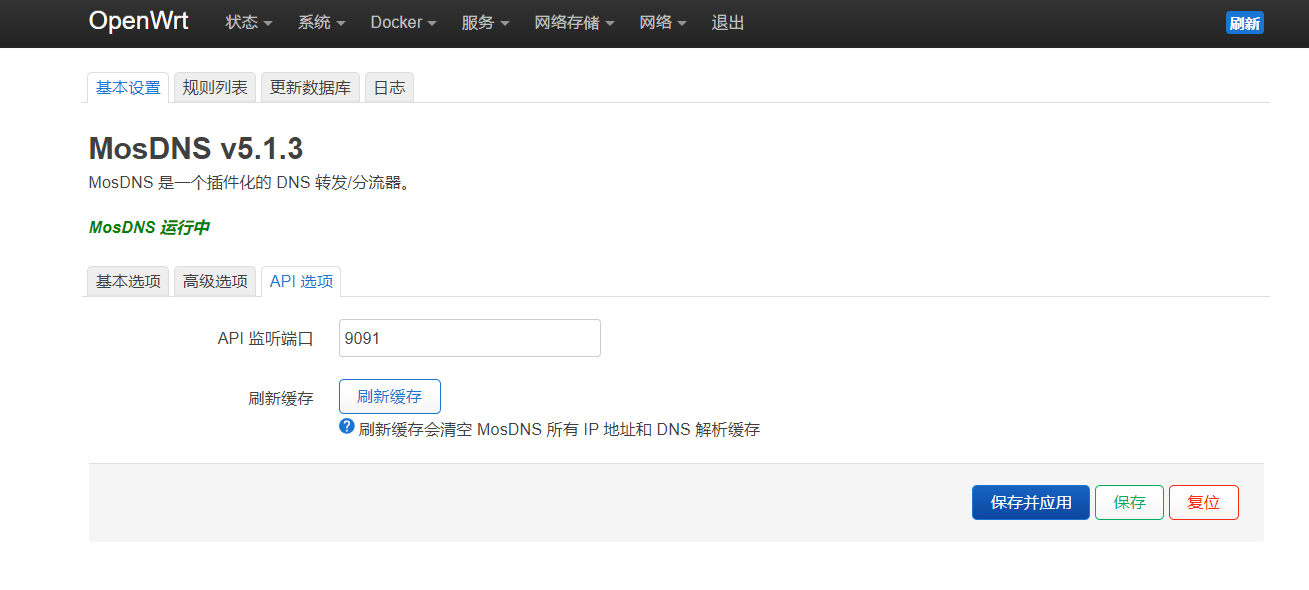Open the Docker dropdown menu
This screenshot has height=590, width=1309.
coord(403,23)
